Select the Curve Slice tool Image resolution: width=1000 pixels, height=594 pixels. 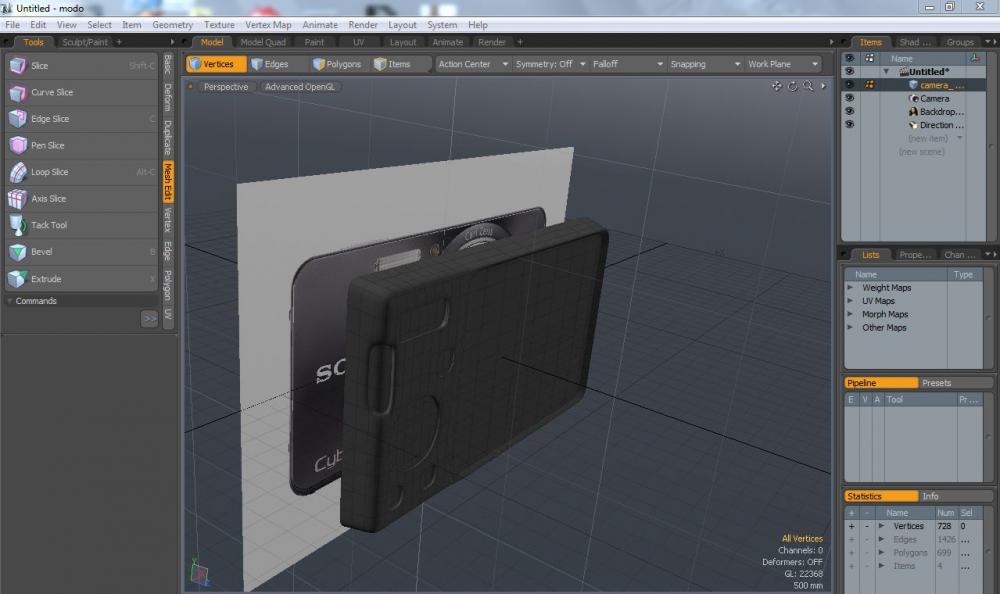[81, 93]
